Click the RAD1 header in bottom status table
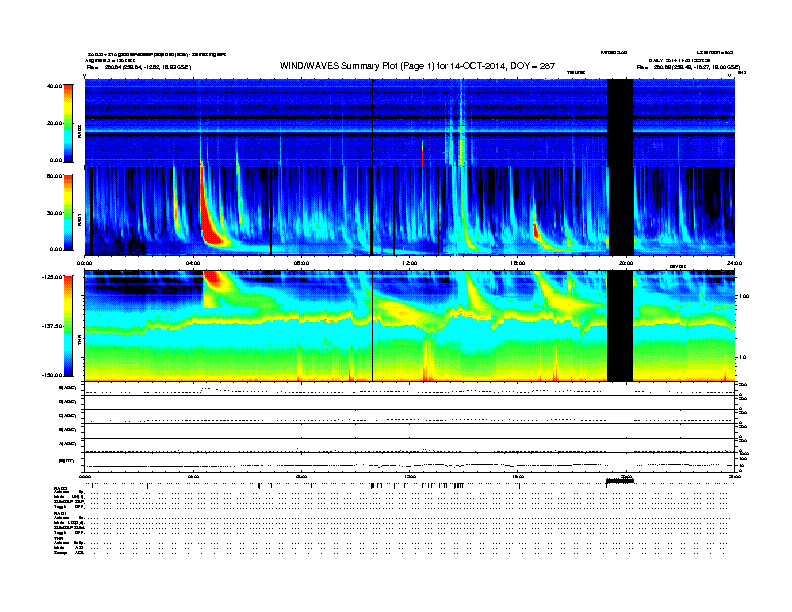 coord(60,513)
